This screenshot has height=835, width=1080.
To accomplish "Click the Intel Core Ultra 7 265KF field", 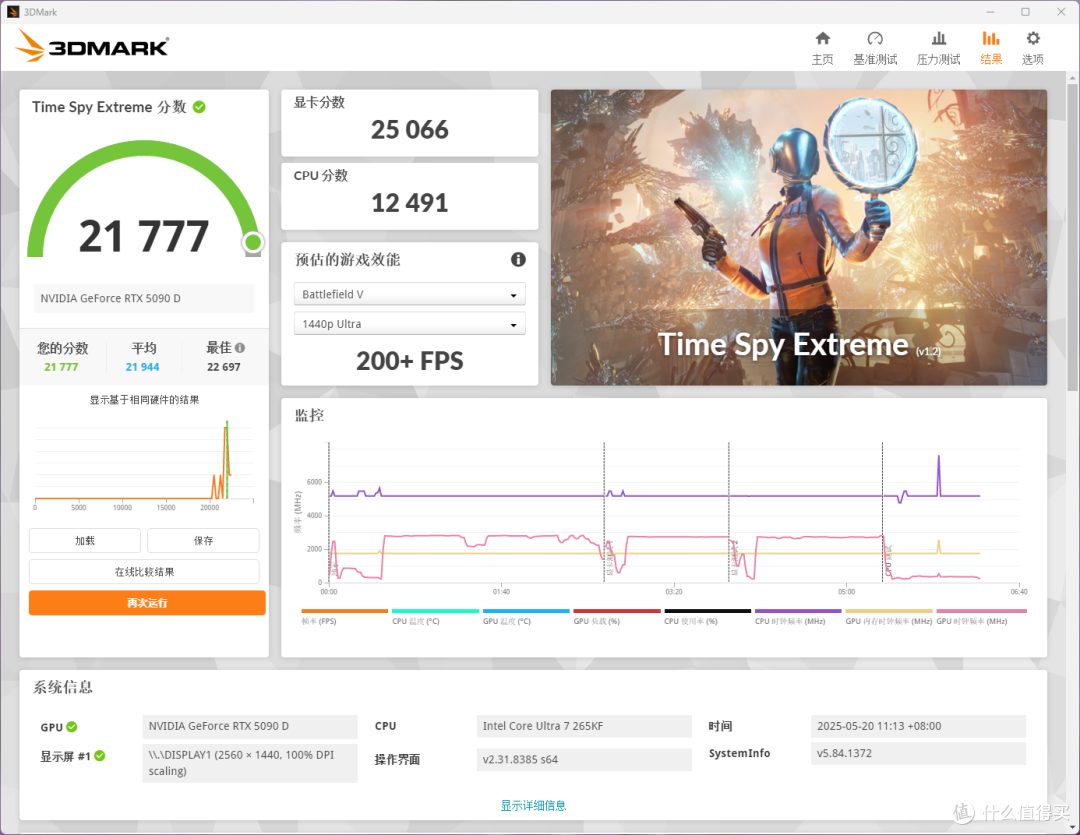I will [x=584, y=726].
